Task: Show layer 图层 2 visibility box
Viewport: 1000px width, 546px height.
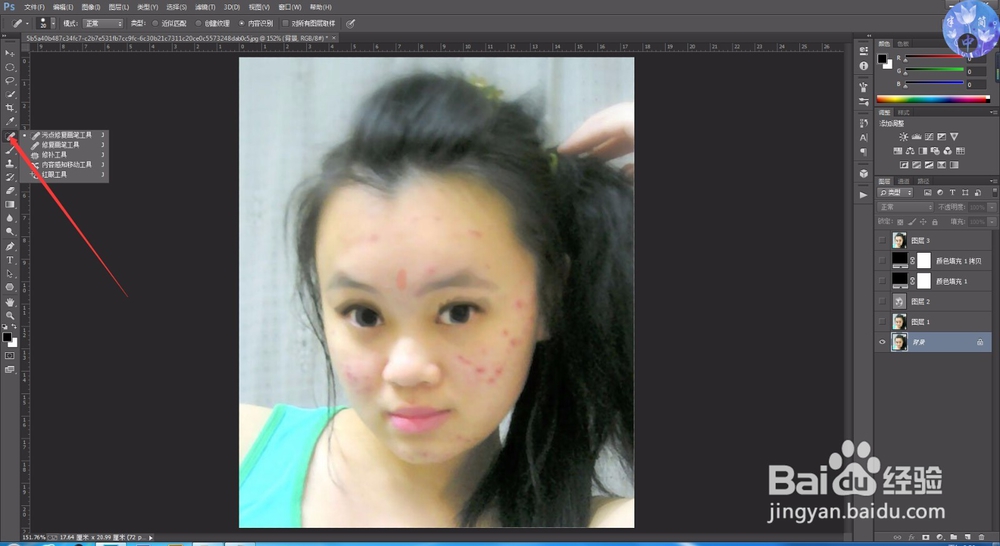Action: tap(883, 301)
